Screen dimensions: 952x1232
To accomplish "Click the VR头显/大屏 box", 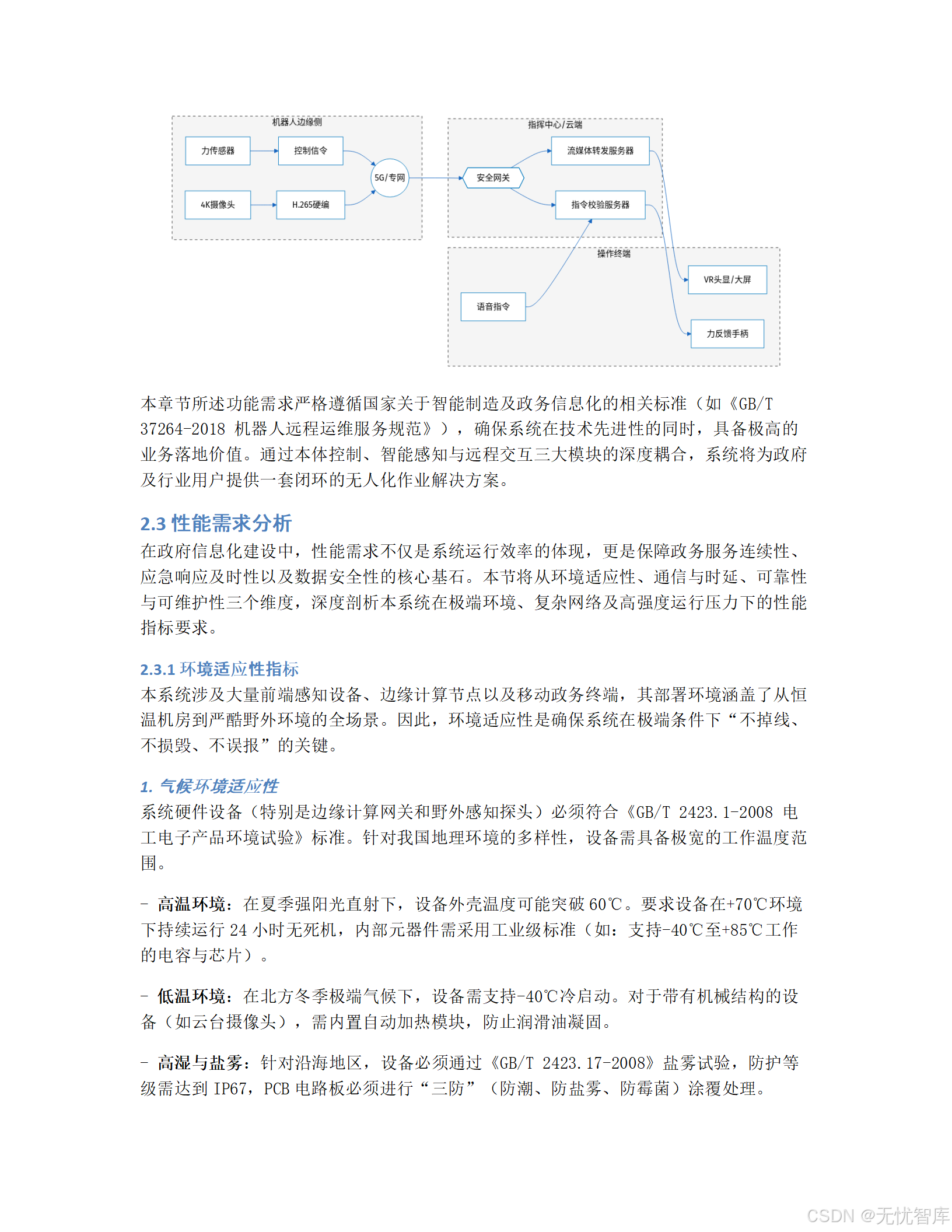I will (727, 279).
